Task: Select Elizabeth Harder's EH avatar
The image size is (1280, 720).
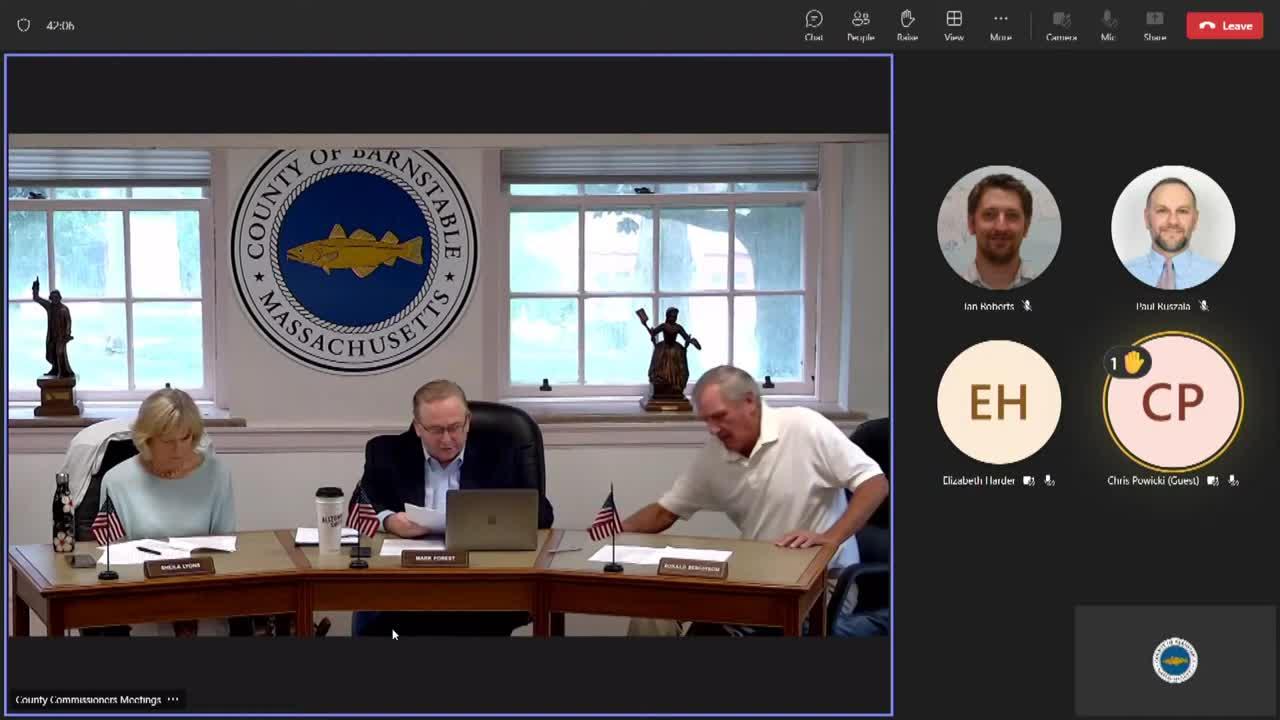Action: tap(999, 402)
